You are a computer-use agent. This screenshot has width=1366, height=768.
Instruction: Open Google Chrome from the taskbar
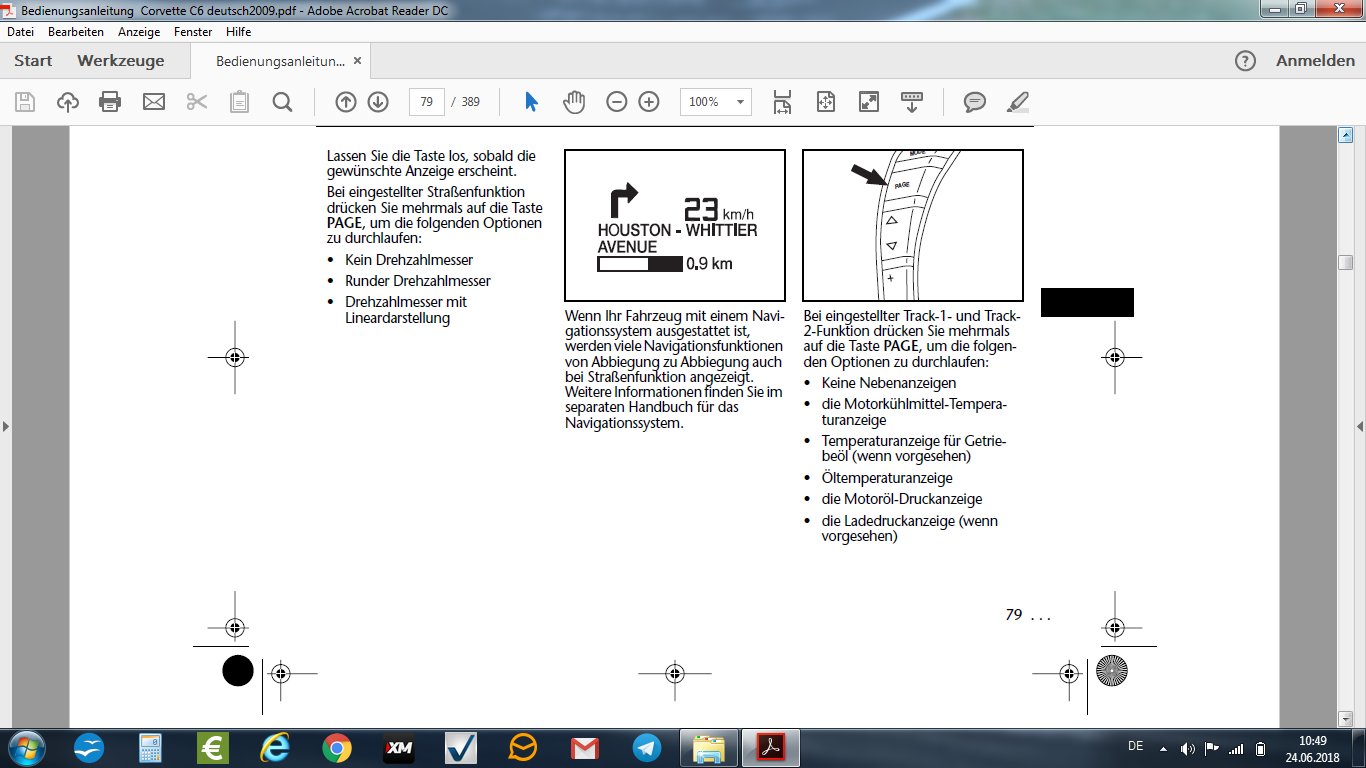coord(337,748)
